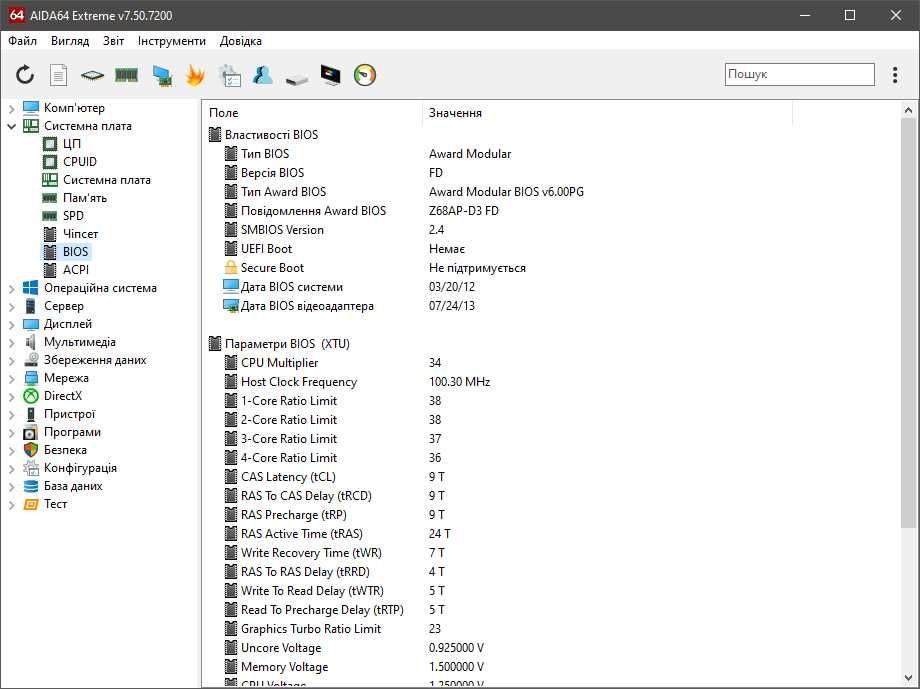
Task: Click the network computers toolbar icon
Action: point(161,75)
